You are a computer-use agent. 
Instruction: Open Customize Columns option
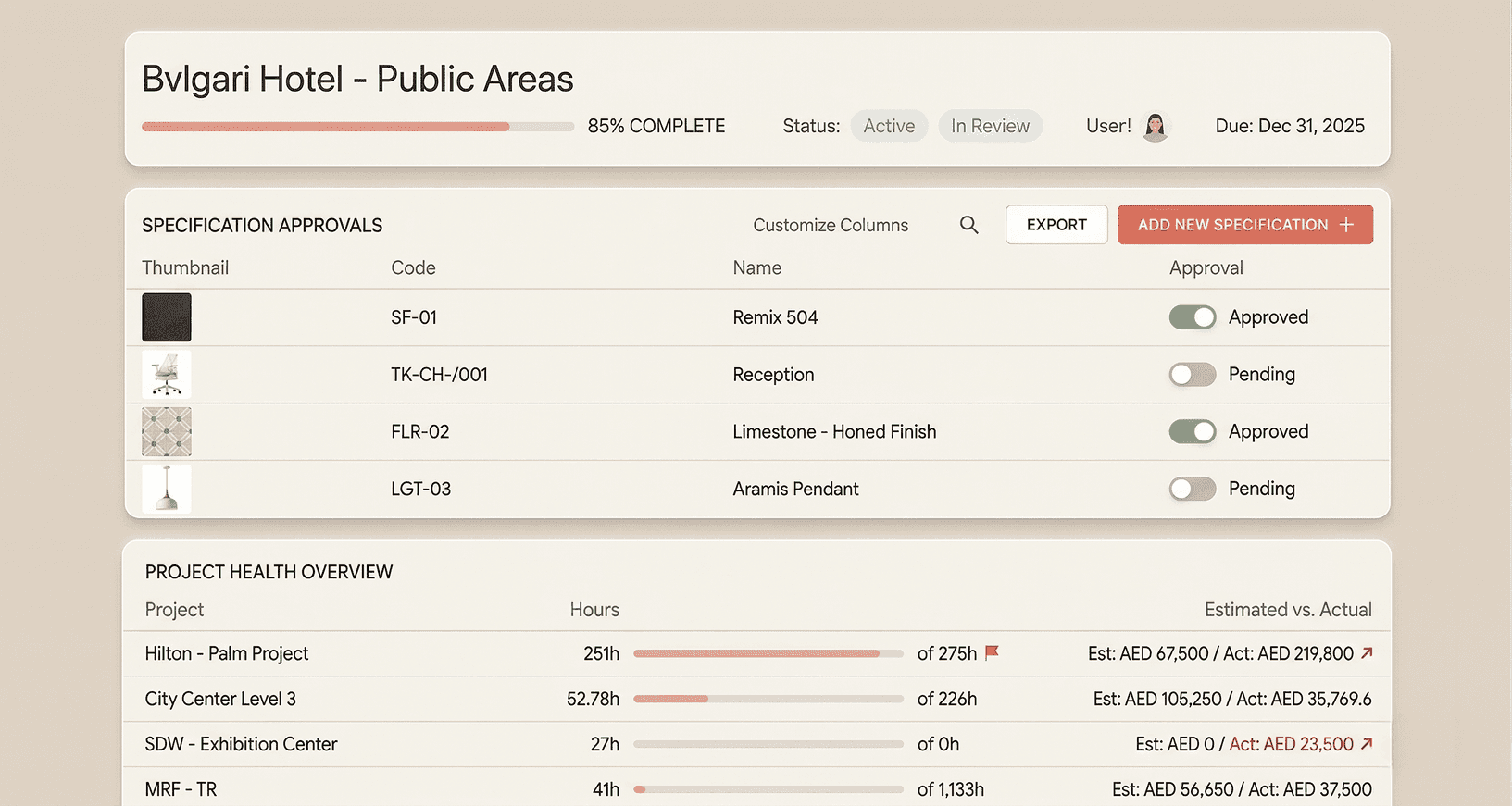click(831, 225)
